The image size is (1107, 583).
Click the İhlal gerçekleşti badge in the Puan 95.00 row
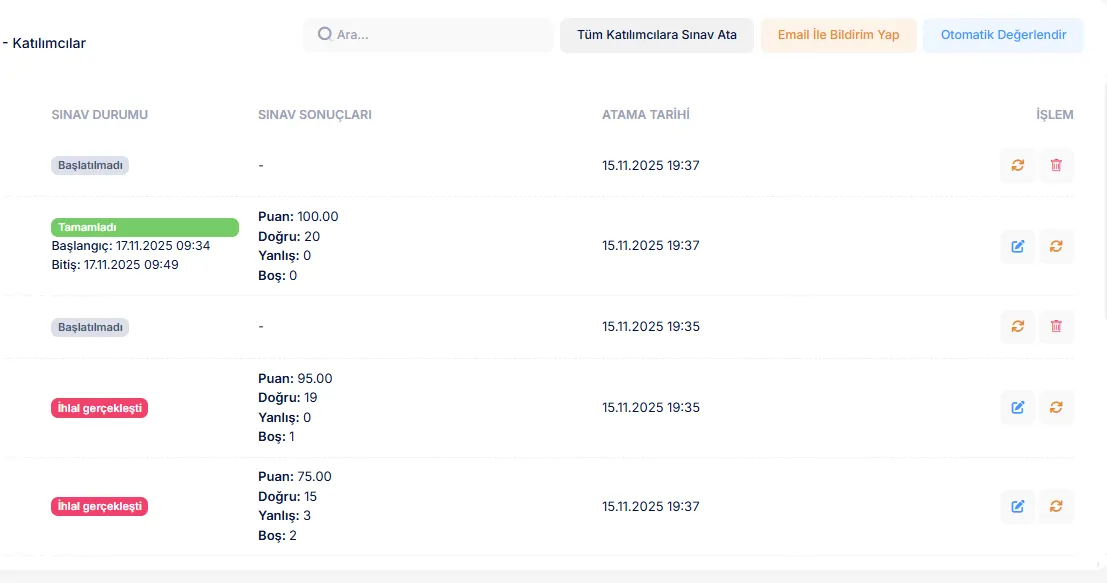[99, 408]
